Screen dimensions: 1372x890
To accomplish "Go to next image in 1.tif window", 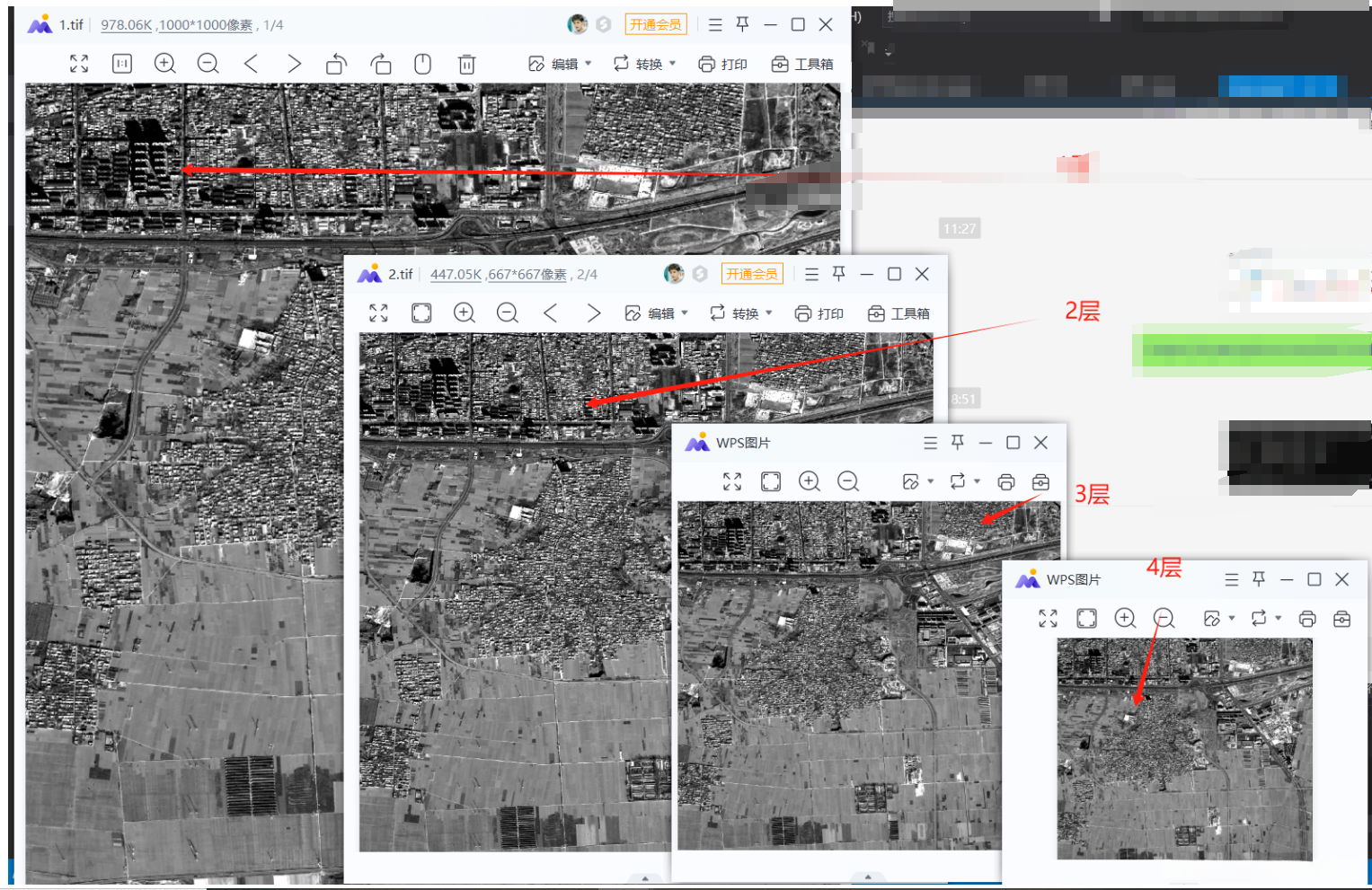I will [294, 64].
